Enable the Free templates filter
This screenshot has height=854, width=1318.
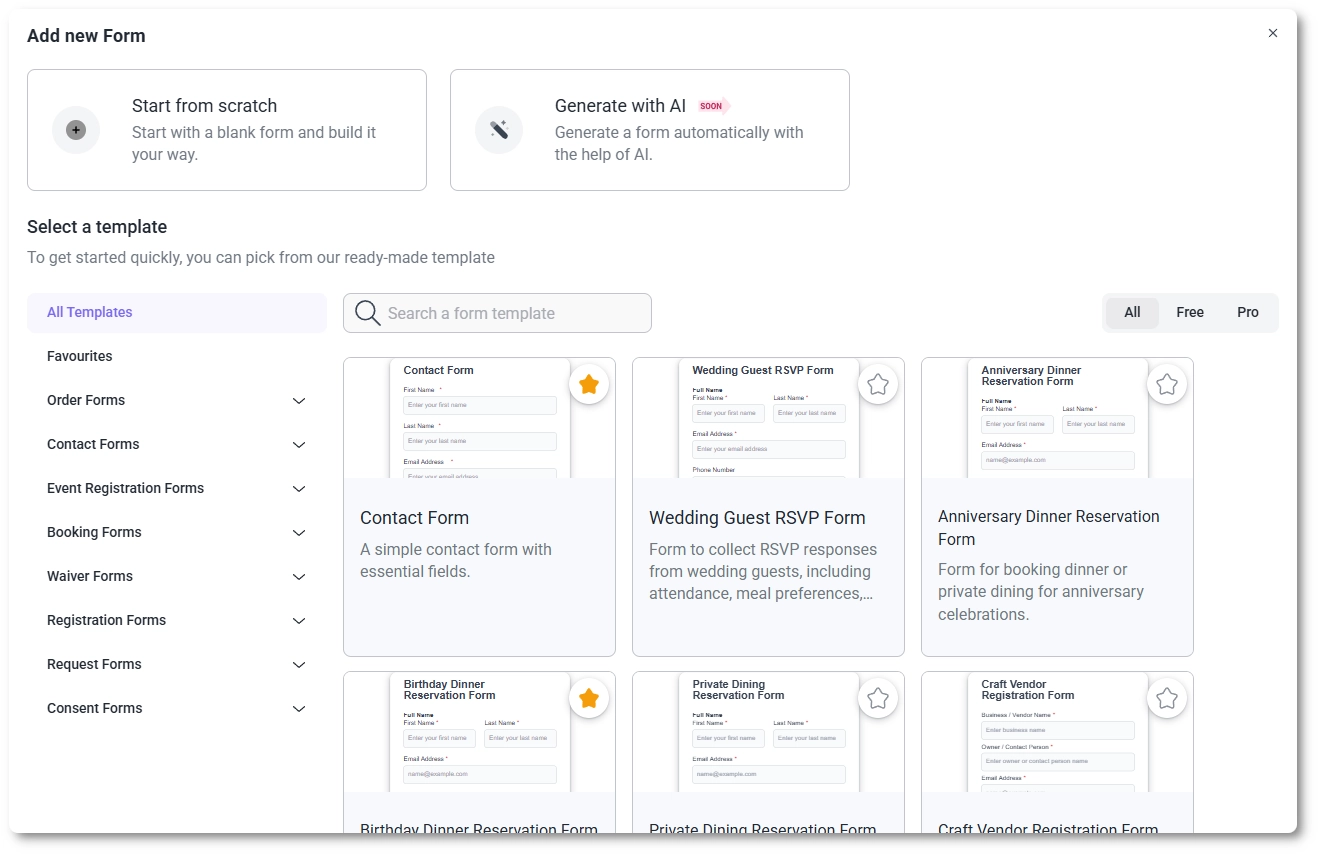pyautogui.click(x=1190, y=312)
